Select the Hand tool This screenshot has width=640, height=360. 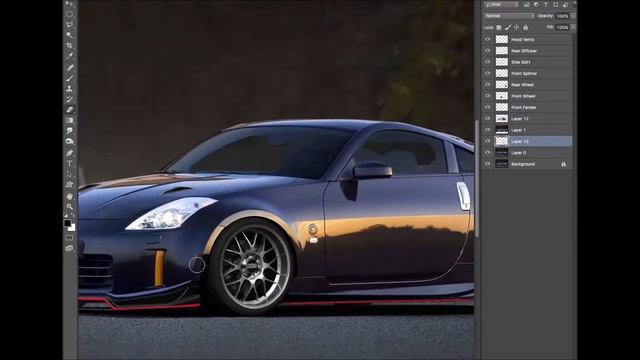pyautogui.click(x=70, y=196)
